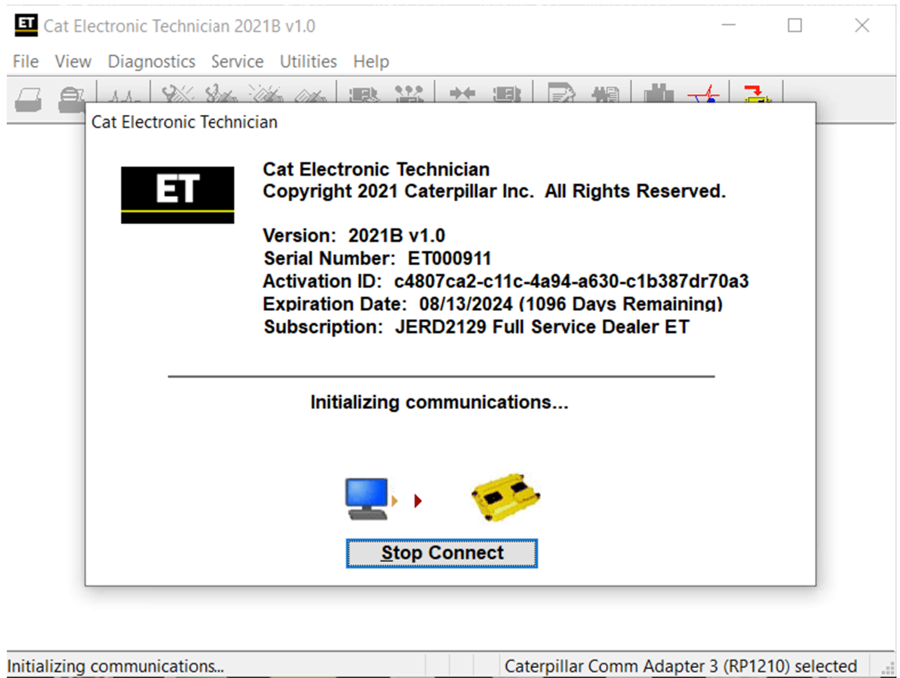The height and width of the screenshot is (678, 900).
Task: Open the Help menu
Action: (371, 61)
